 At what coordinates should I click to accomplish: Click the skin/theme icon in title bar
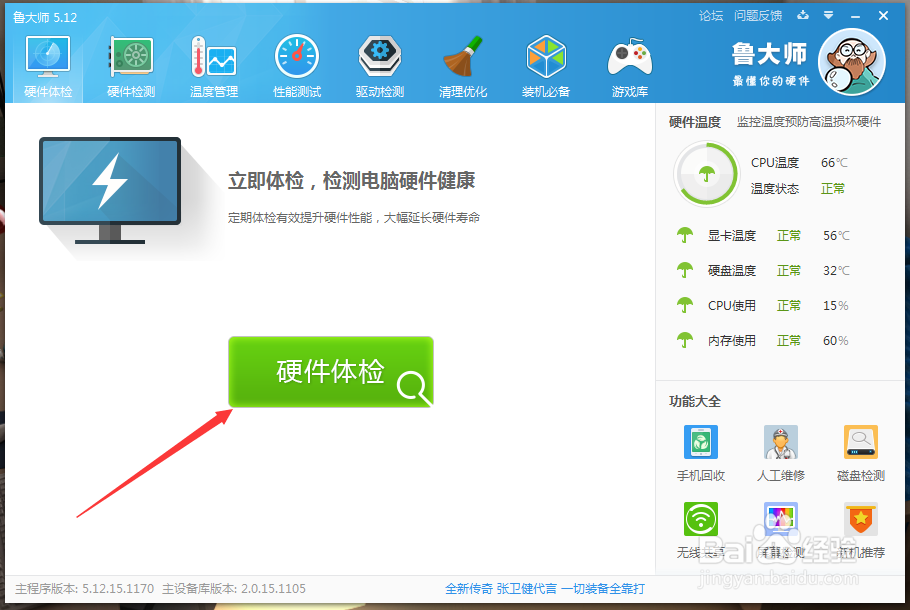click(803, 15)
